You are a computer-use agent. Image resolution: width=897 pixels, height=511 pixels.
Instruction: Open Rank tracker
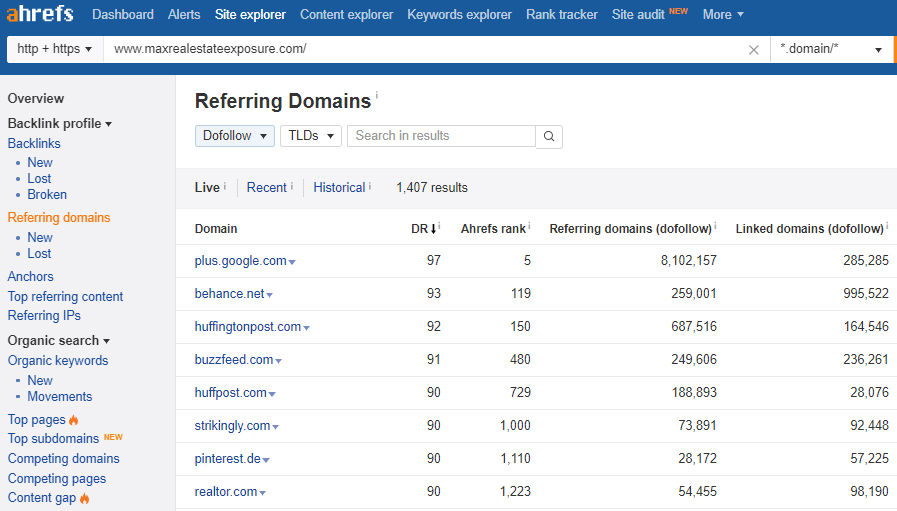pos(562,14)
